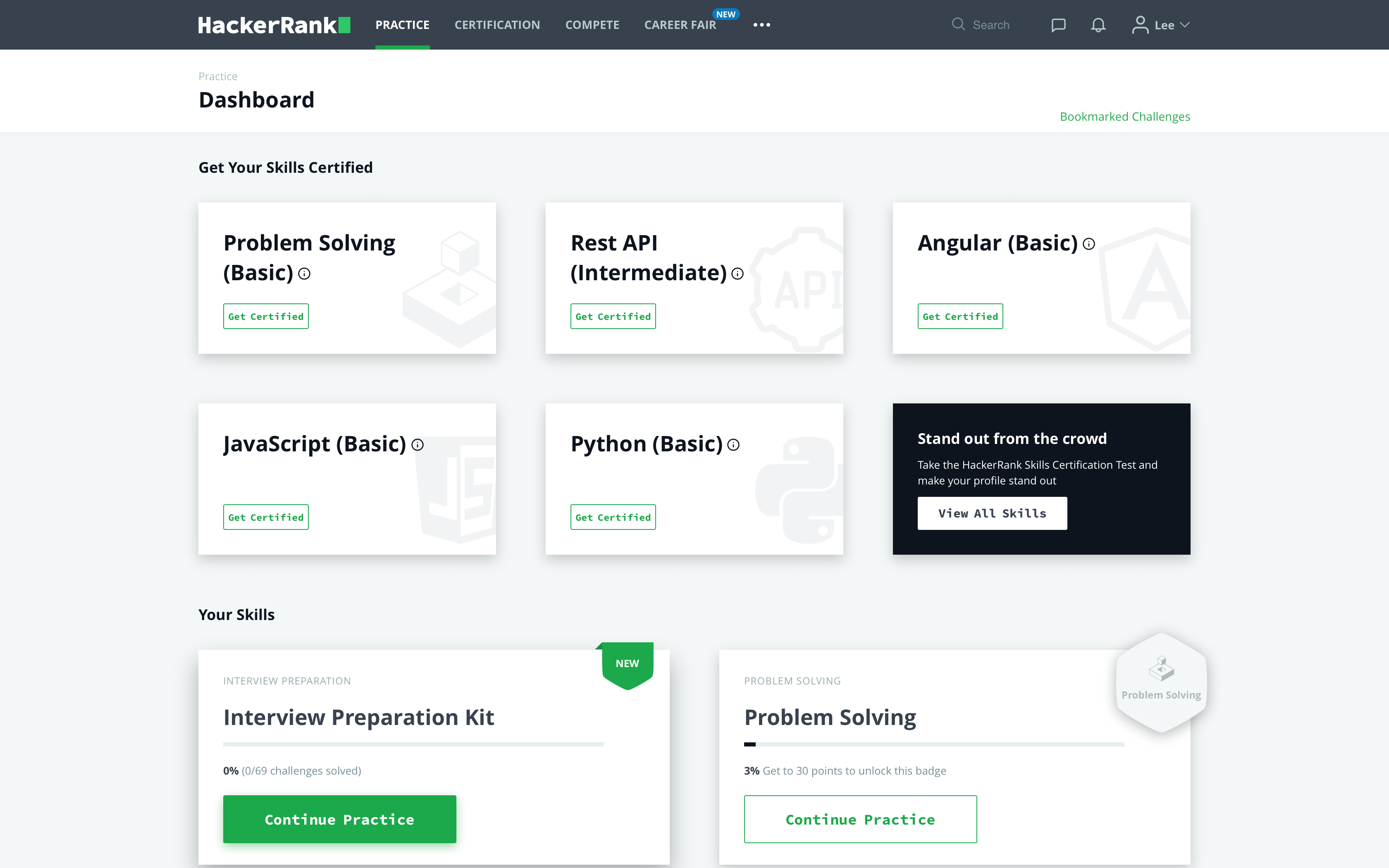This screenshot has width=1389, height=868.
Task: Get Certified in Angular (Basic)
Action: (960, 316)
